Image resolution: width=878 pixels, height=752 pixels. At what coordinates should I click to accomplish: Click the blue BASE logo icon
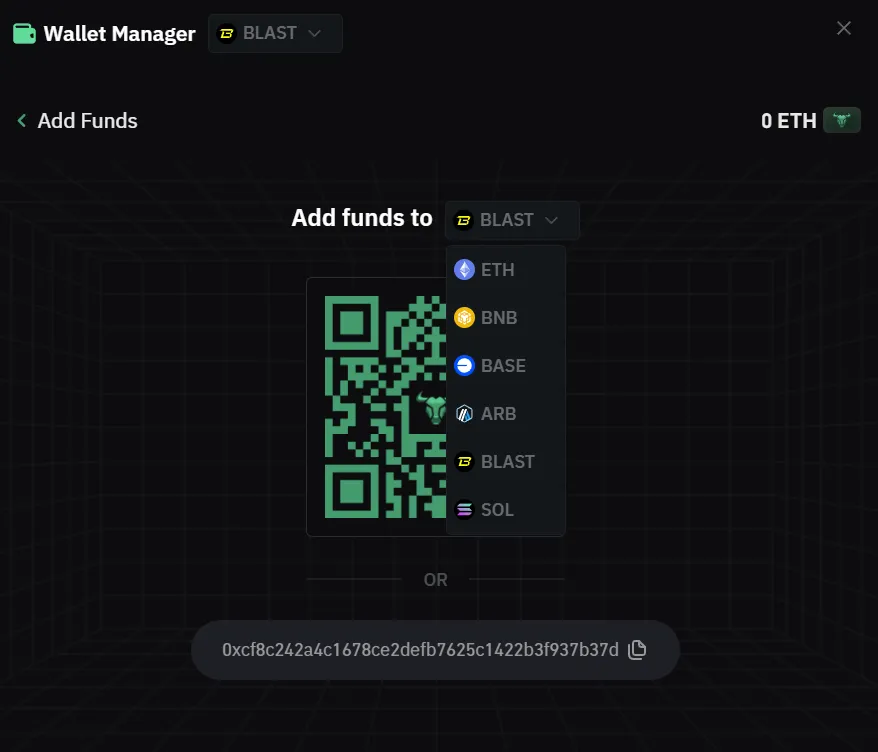click(x=464, y=366)
